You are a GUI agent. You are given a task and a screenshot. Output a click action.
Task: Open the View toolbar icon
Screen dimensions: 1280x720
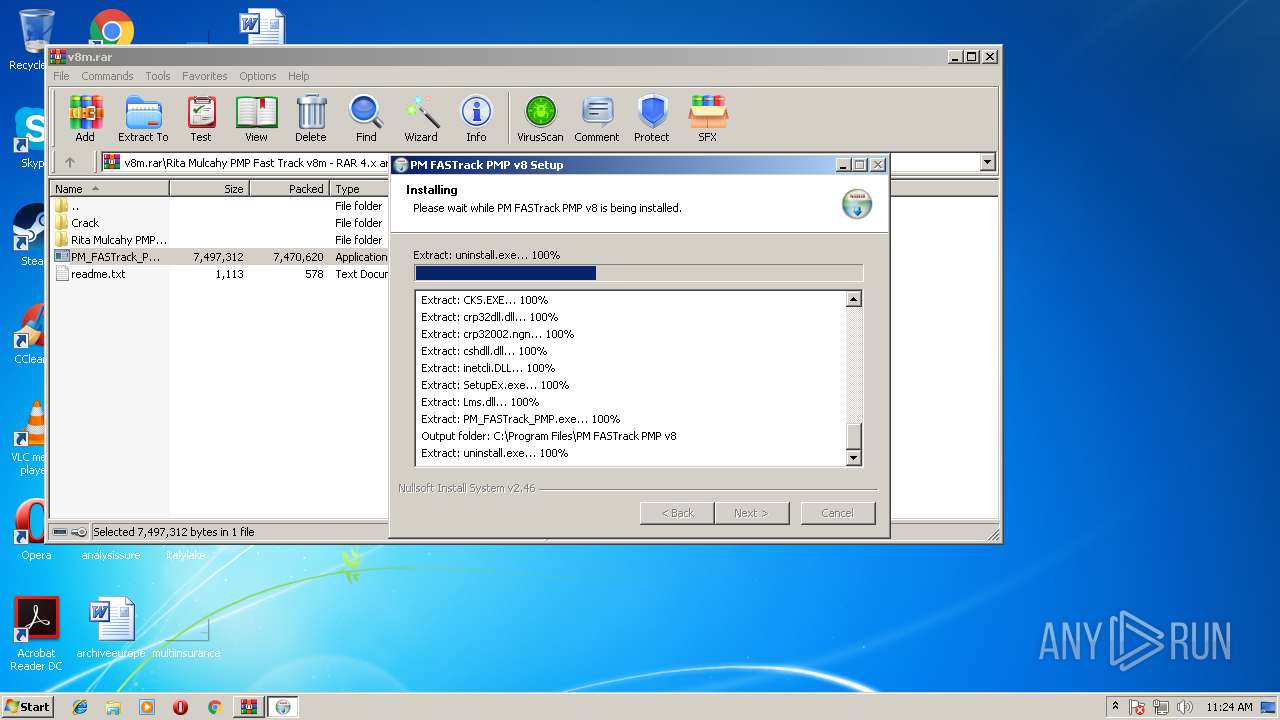[x=256, y=119]
